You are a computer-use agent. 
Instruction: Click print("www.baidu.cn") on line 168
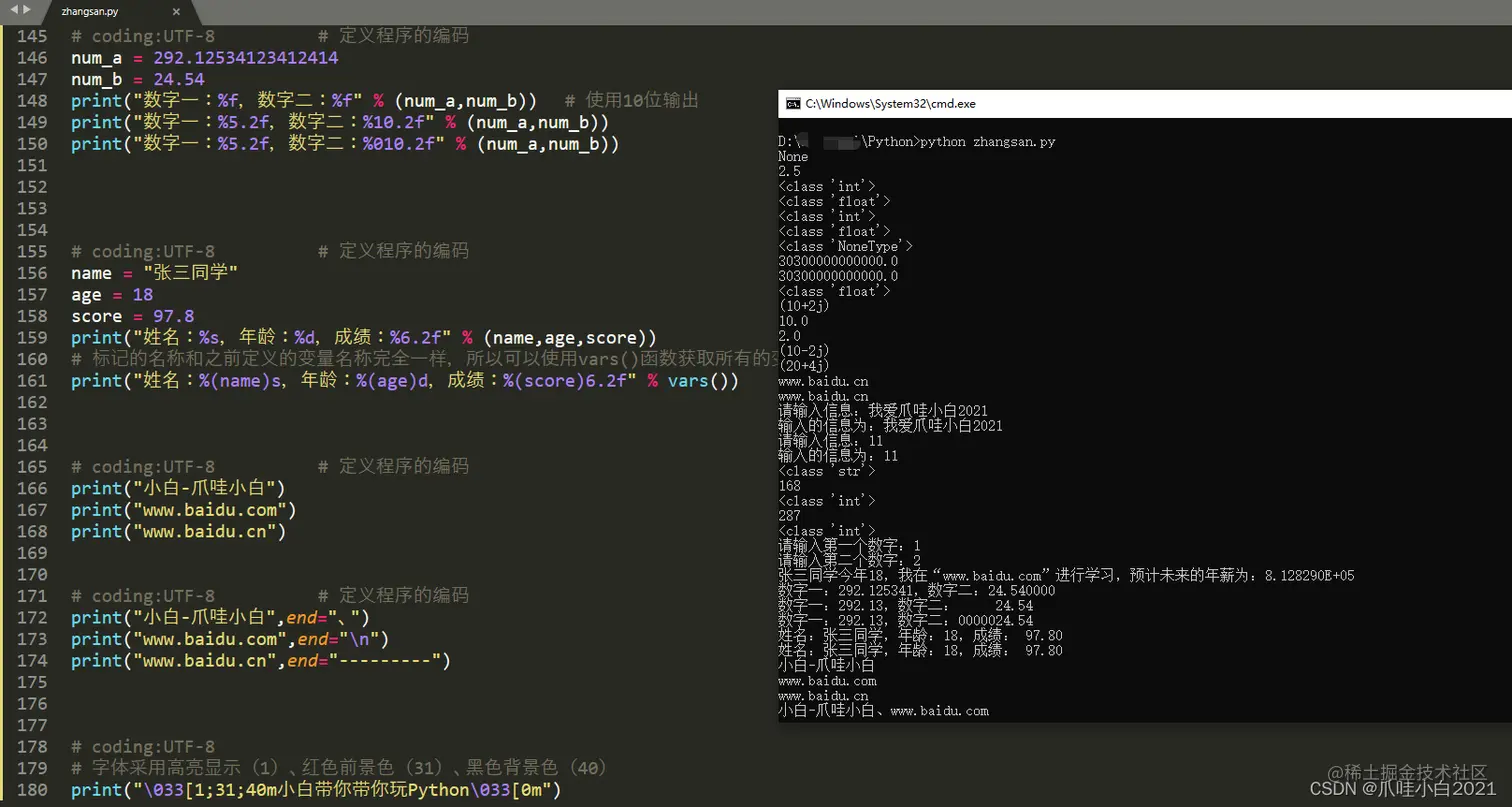coord(179,532)
